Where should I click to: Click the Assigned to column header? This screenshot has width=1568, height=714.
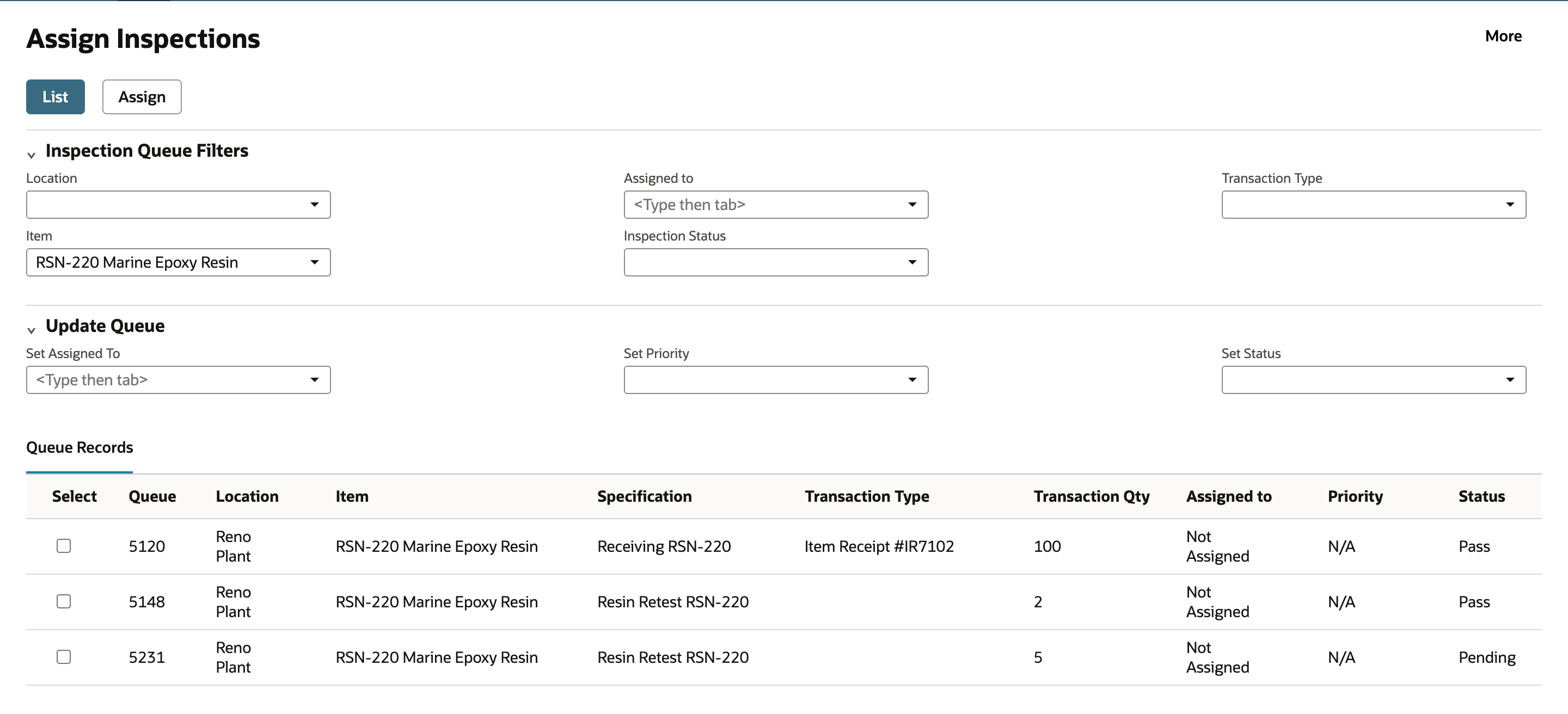[x=1228, y=496]
